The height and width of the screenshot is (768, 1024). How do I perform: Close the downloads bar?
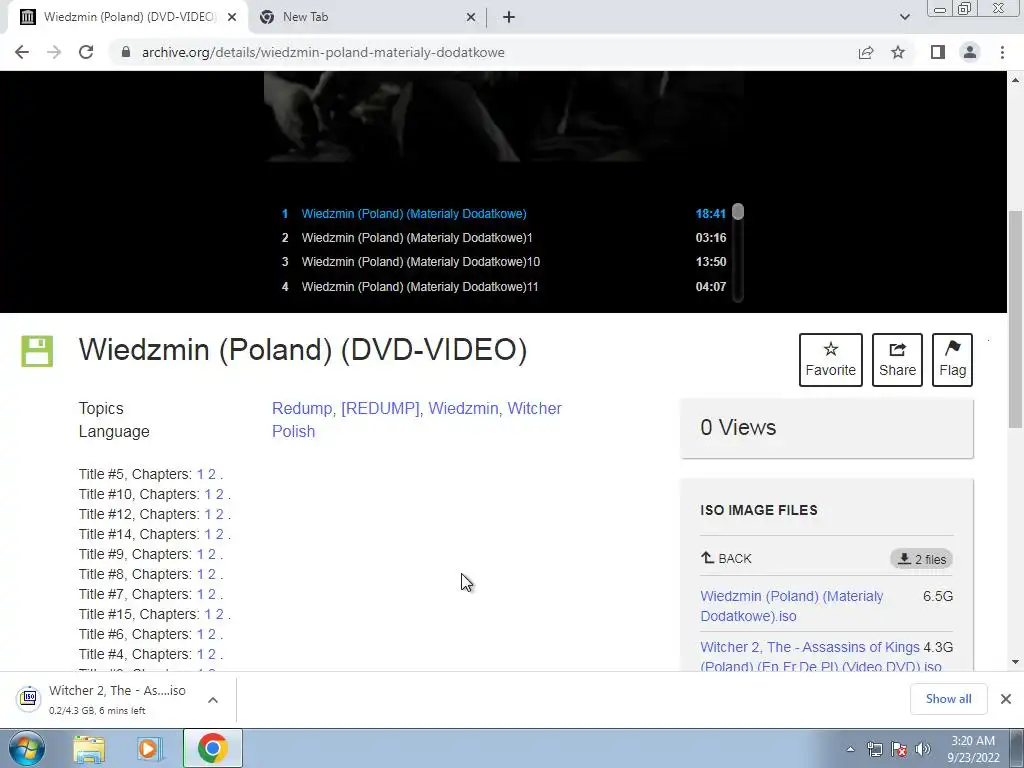(1006, 699)
